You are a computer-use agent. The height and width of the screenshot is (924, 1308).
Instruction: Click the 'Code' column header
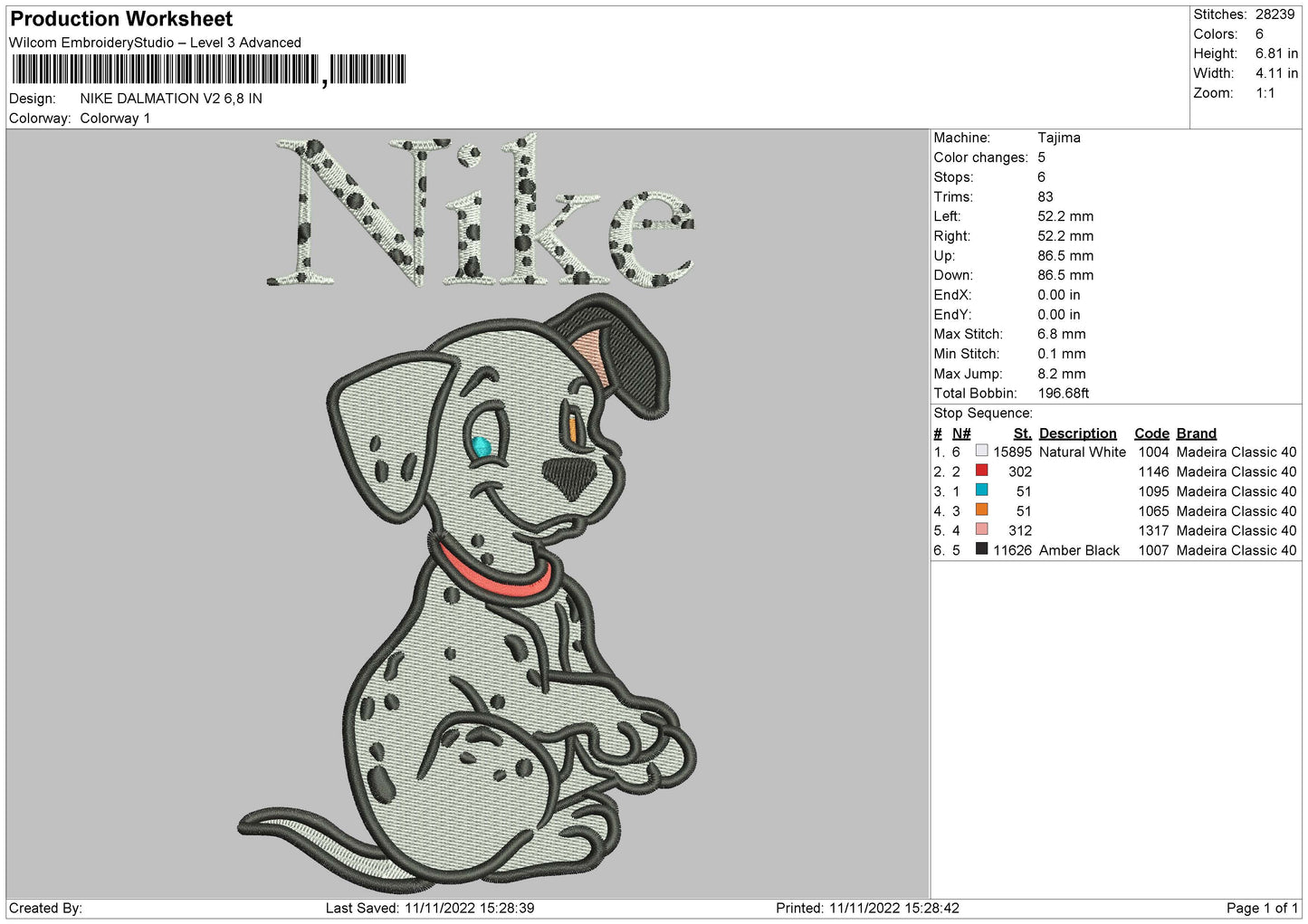1151,433
